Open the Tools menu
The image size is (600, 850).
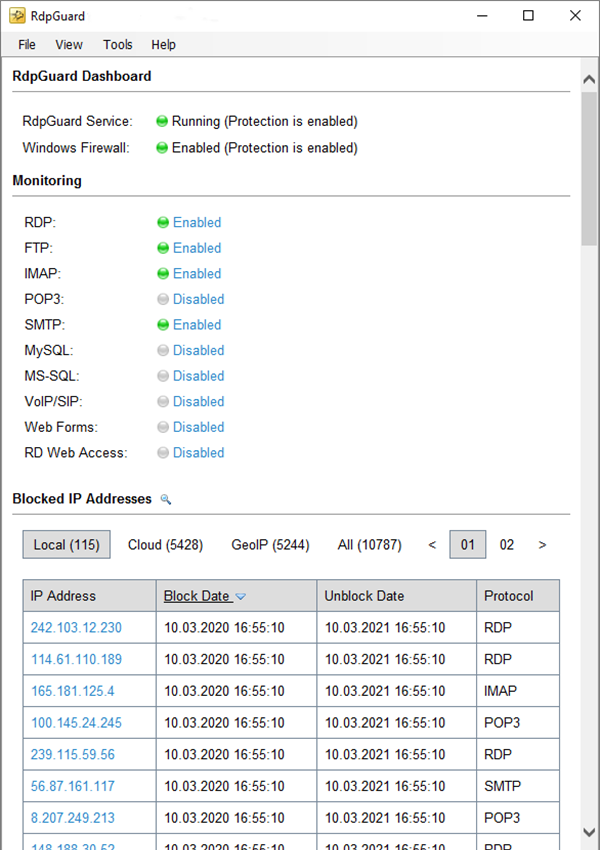click(117, 44)
